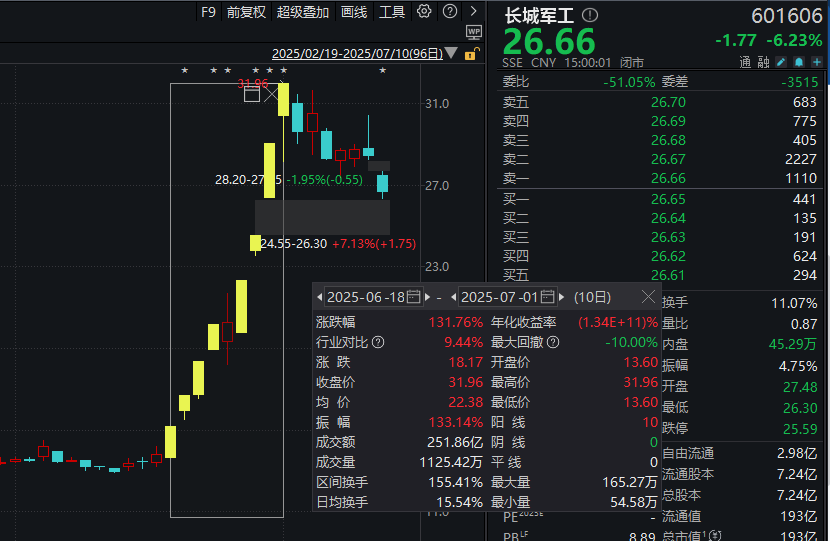Step end date forward with right arrow
The width and height of the screenshot is (830, 541).
point(562,297)
